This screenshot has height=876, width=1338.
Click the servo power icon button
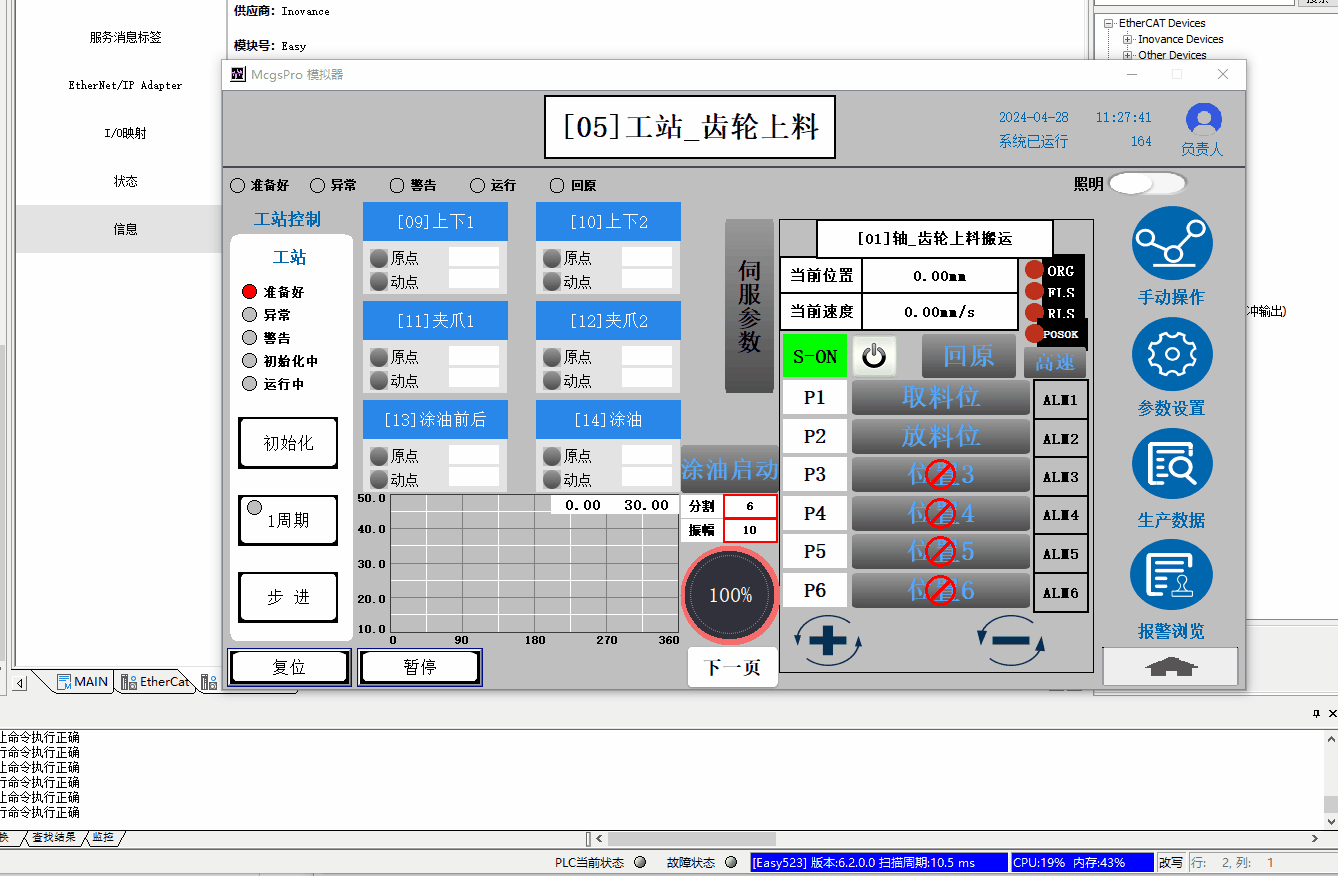(x=874, y=356)
